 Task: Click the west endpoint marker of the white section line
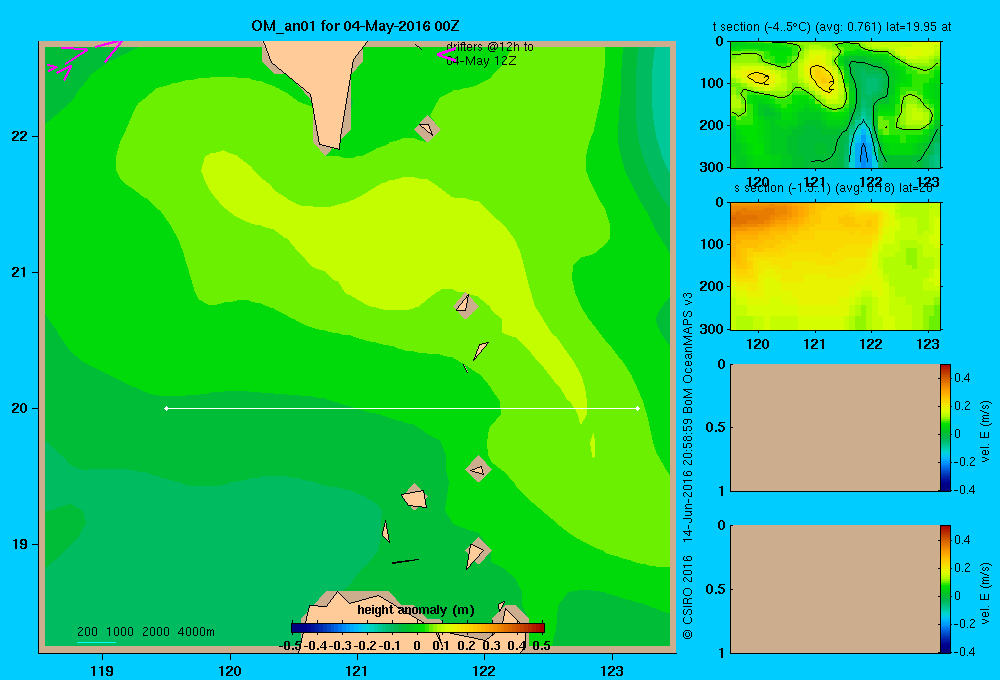tap(166, 408)
